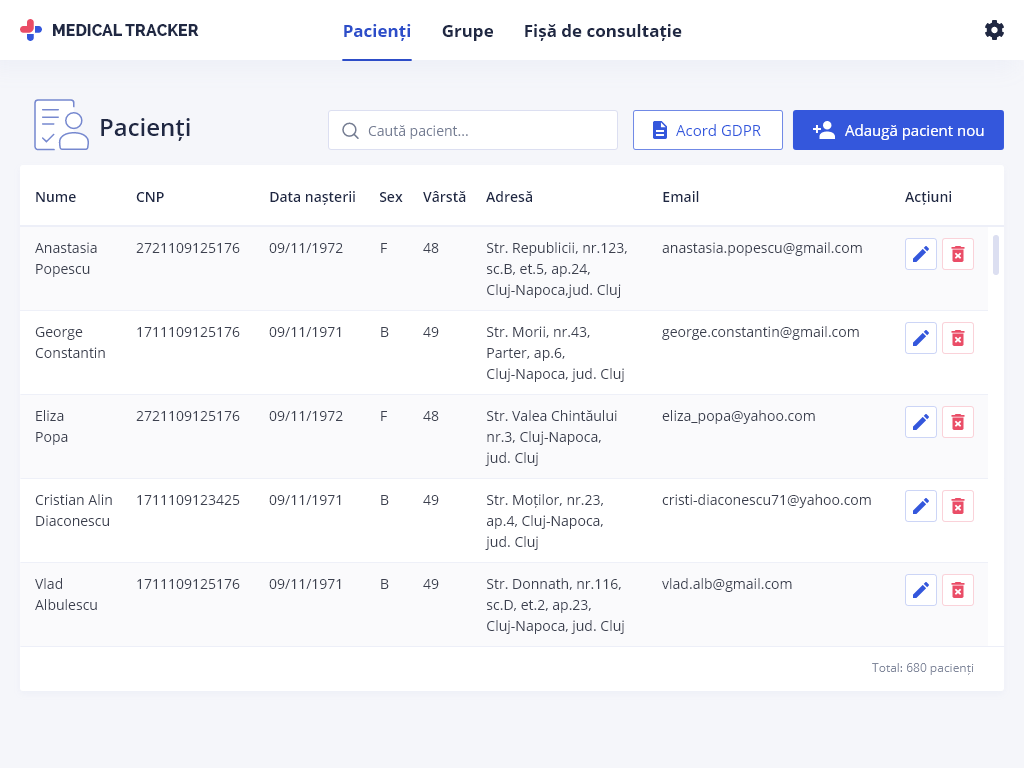
Task: Click the Email column header
Action: point(680,197)
